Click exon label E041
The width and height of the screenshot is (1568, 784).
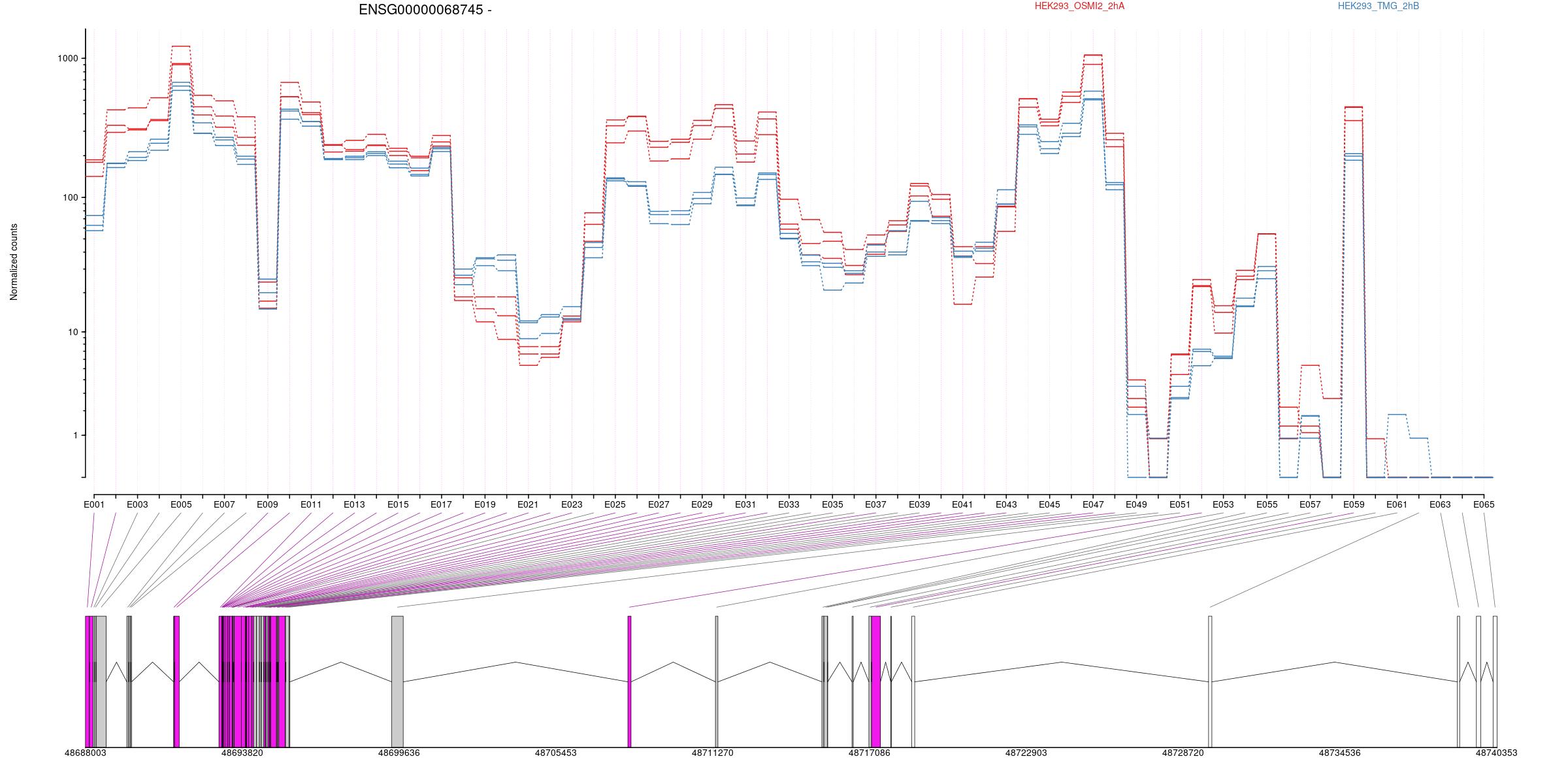[x=962, y=504]
